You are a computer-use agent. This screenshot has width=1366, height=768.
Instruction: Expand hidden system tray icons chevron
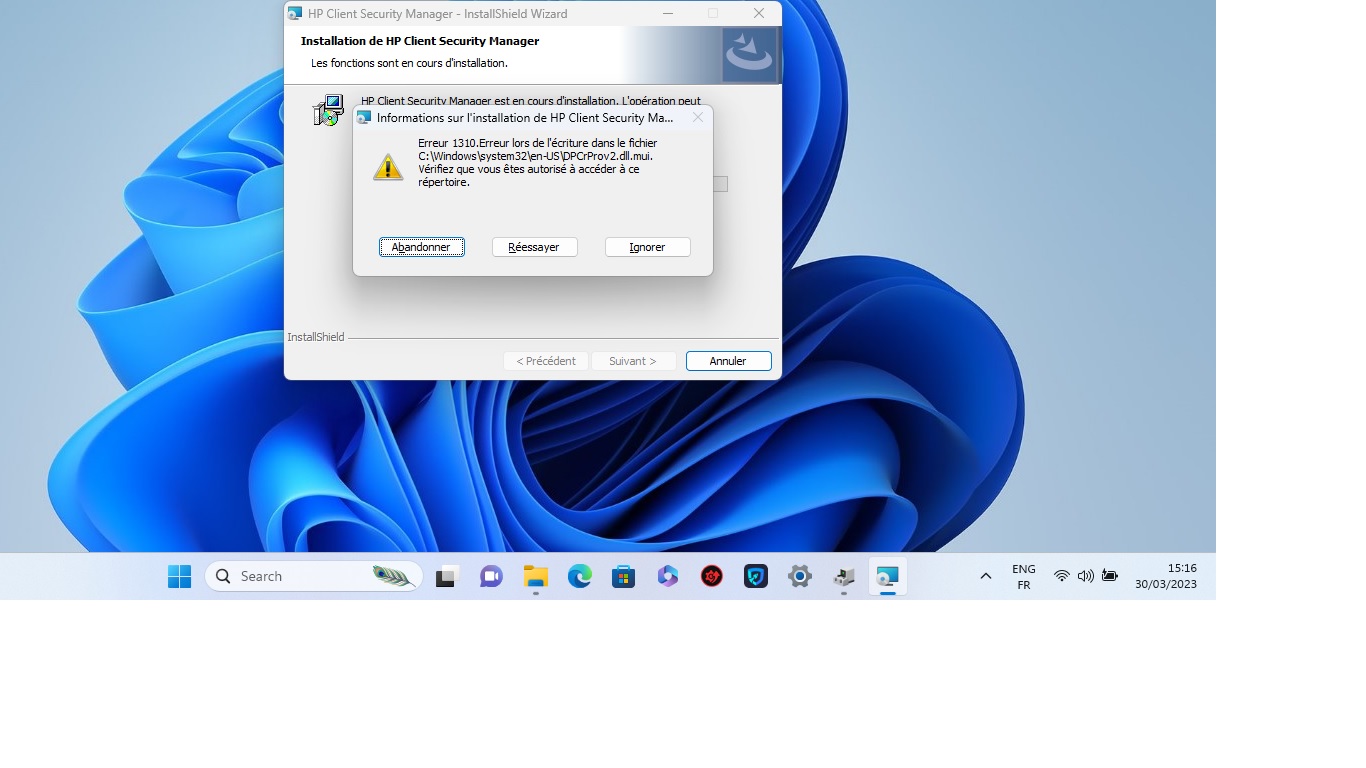(985, 576)
